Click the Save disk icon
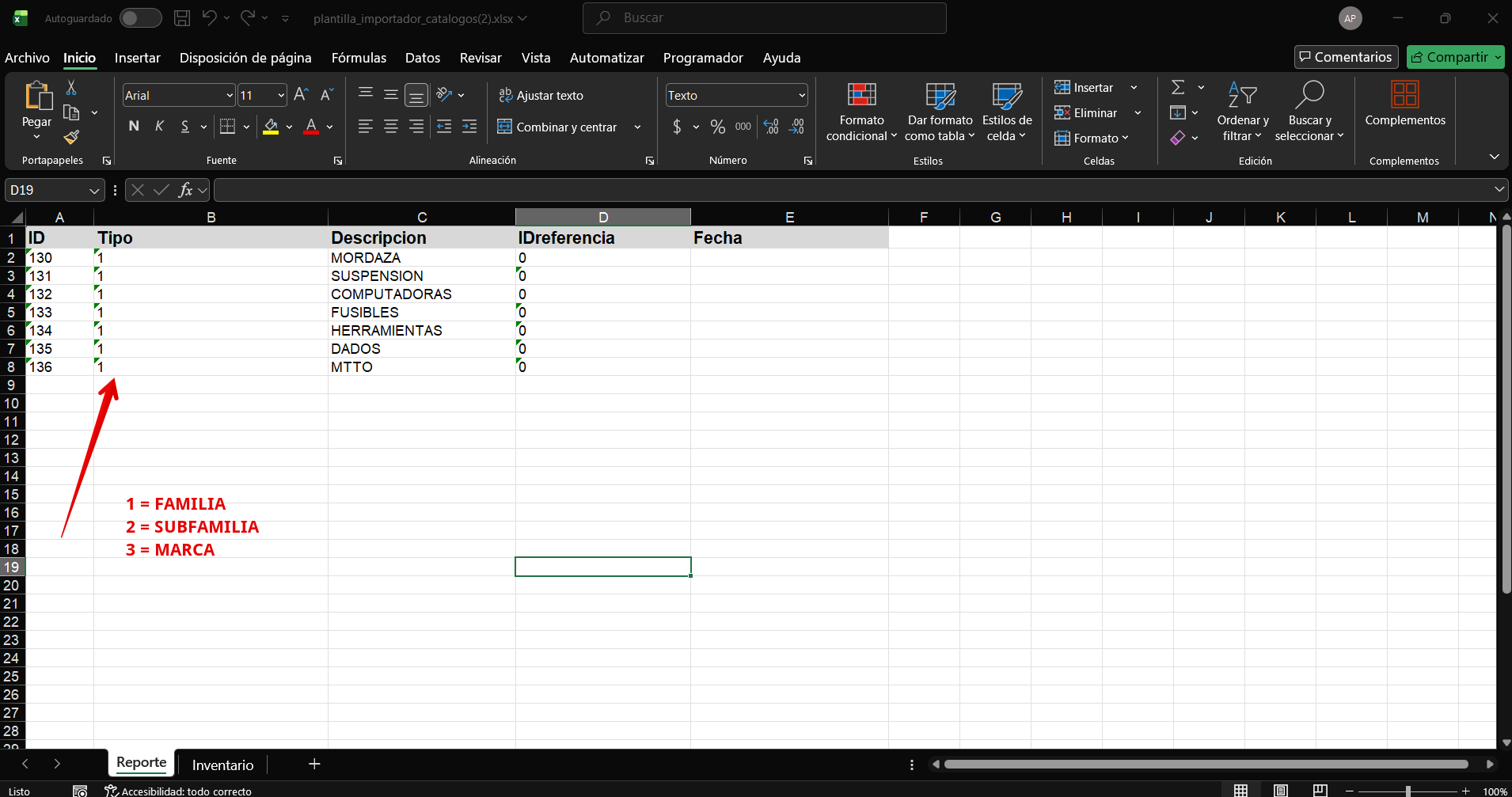Screen dimensions: 1512x797 182,18
